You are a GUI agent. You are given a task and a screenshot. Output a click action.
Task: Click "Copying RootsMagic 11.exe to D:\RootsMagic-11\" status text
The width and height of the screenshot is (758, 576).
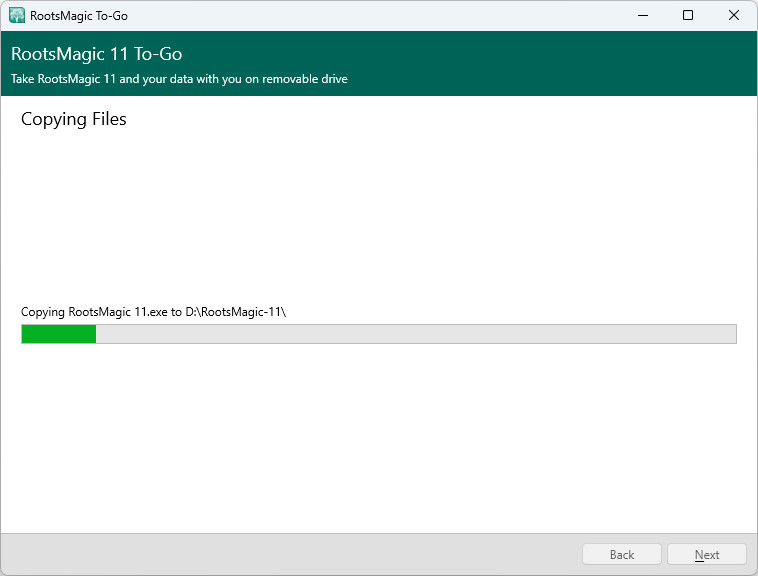pyautogui.click(x=153, y=312)
